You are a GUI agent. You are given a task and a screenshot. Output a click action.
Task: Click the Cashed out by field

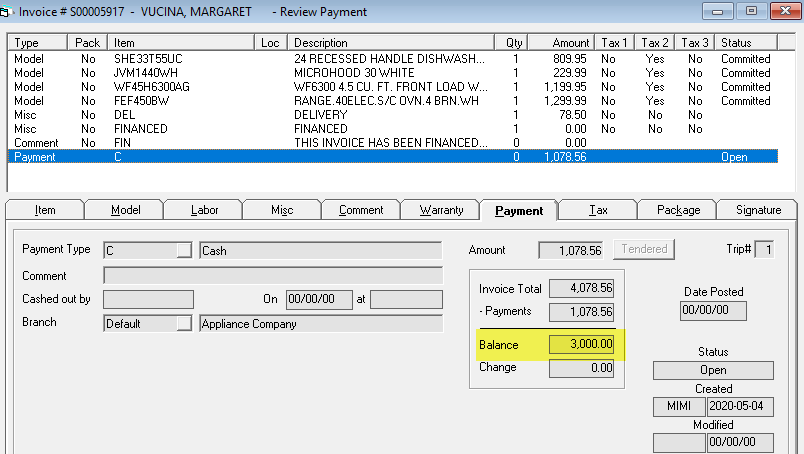(x=148, y=299)
